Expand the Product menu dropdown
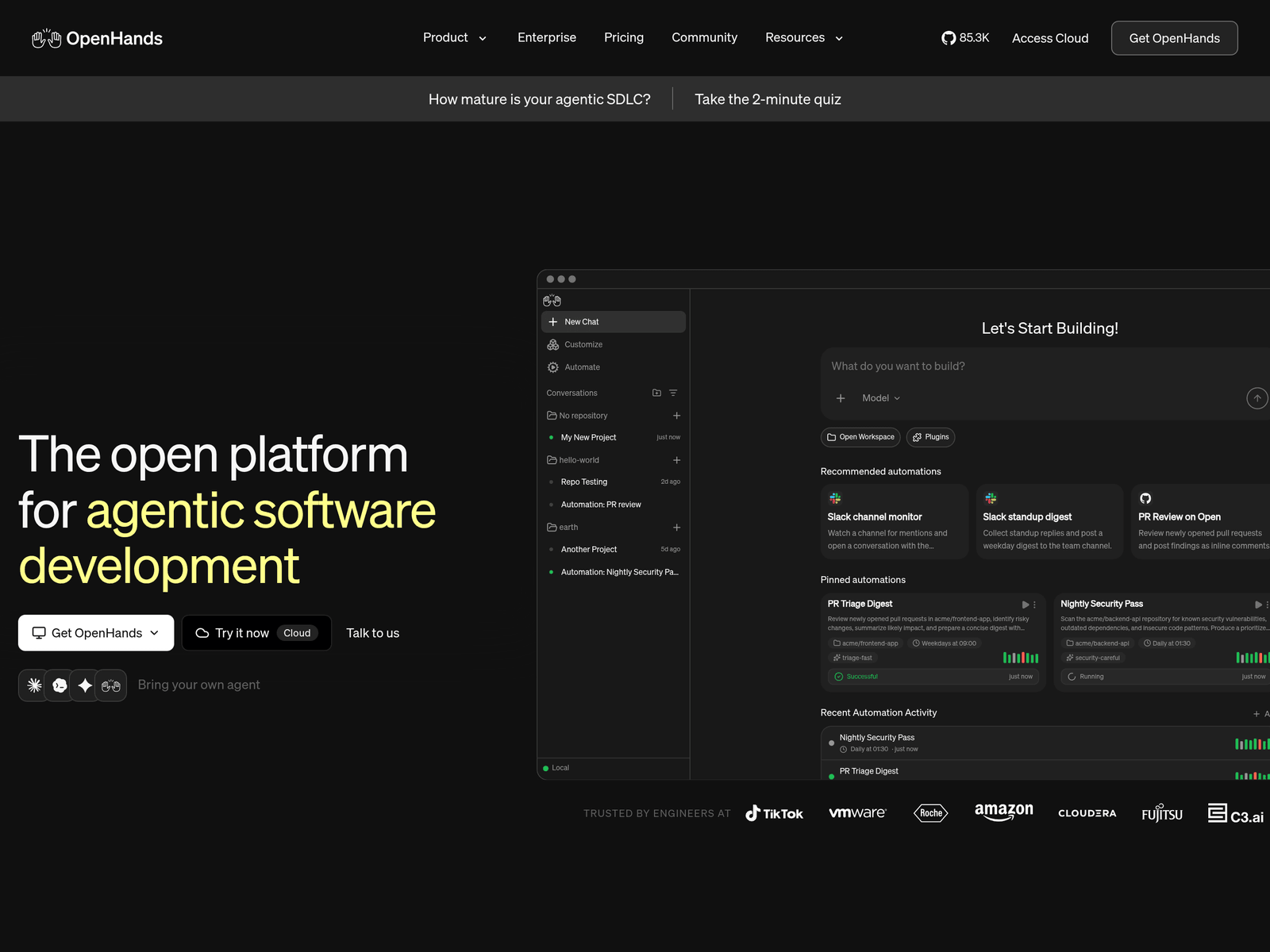Screen dimensions: 1270x952 coord(455,38)
